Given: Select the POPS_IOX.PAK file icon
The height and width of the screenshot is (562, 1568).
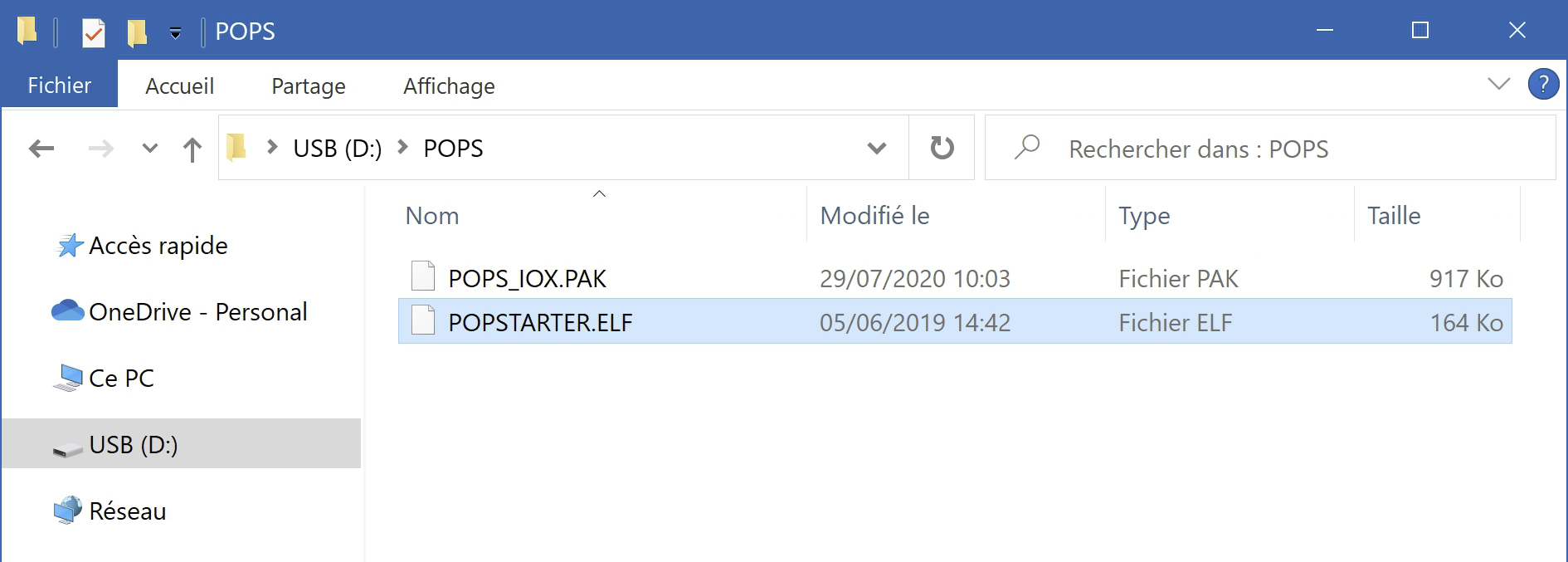Looking at the screenshot, I should pyautogui.click(x=423, y=277).
